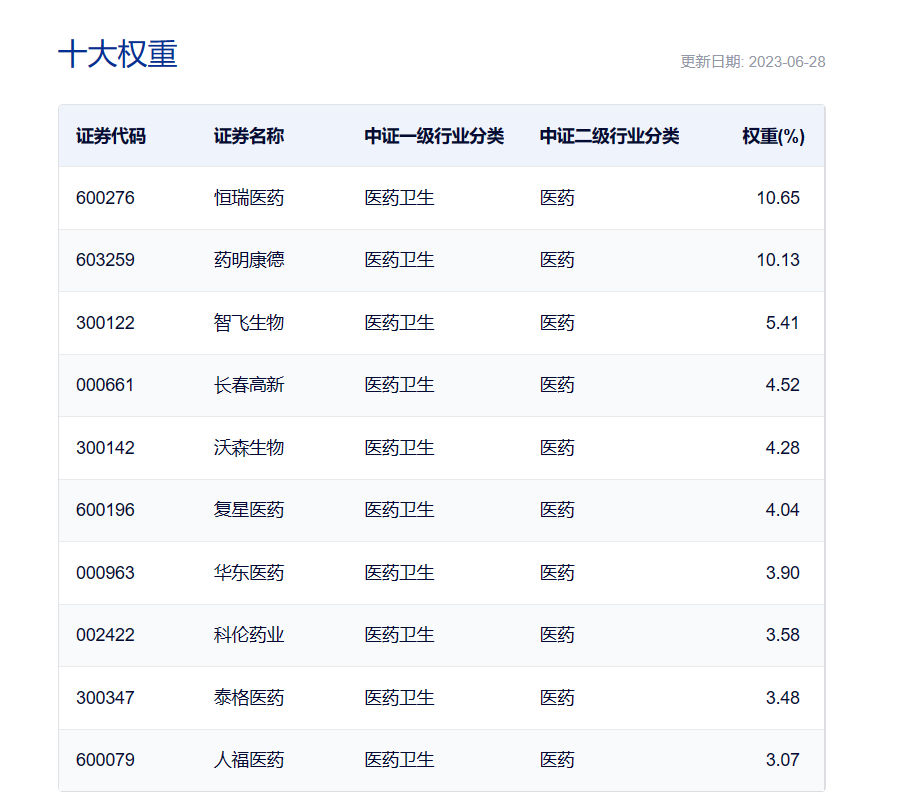Open the 恒瑞医药 security name
This screenshot has height=810, width=910.
point(249,198)
